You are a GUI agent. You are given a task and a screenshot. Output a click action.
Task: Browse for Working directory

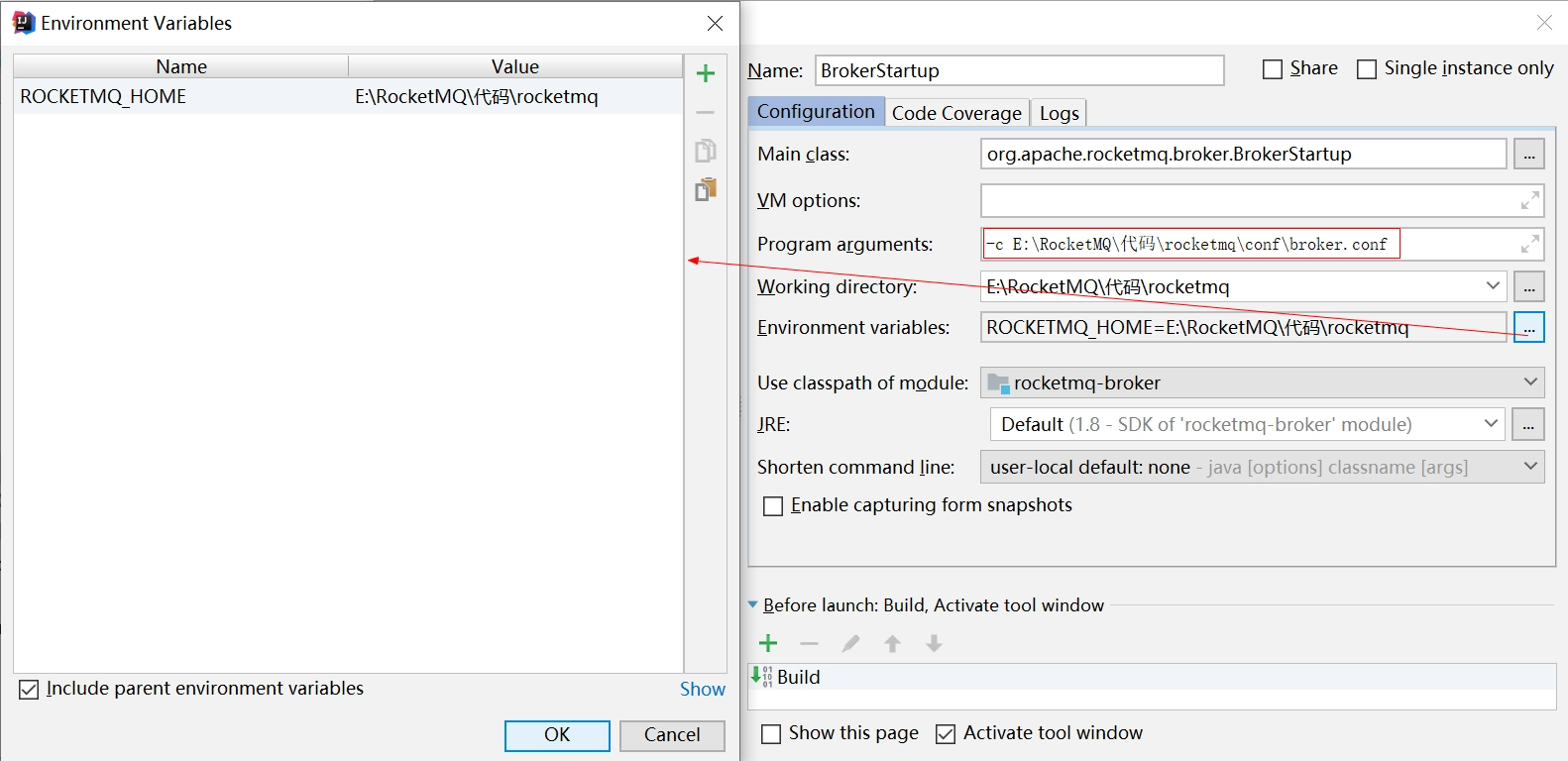tap(1529, 287)
